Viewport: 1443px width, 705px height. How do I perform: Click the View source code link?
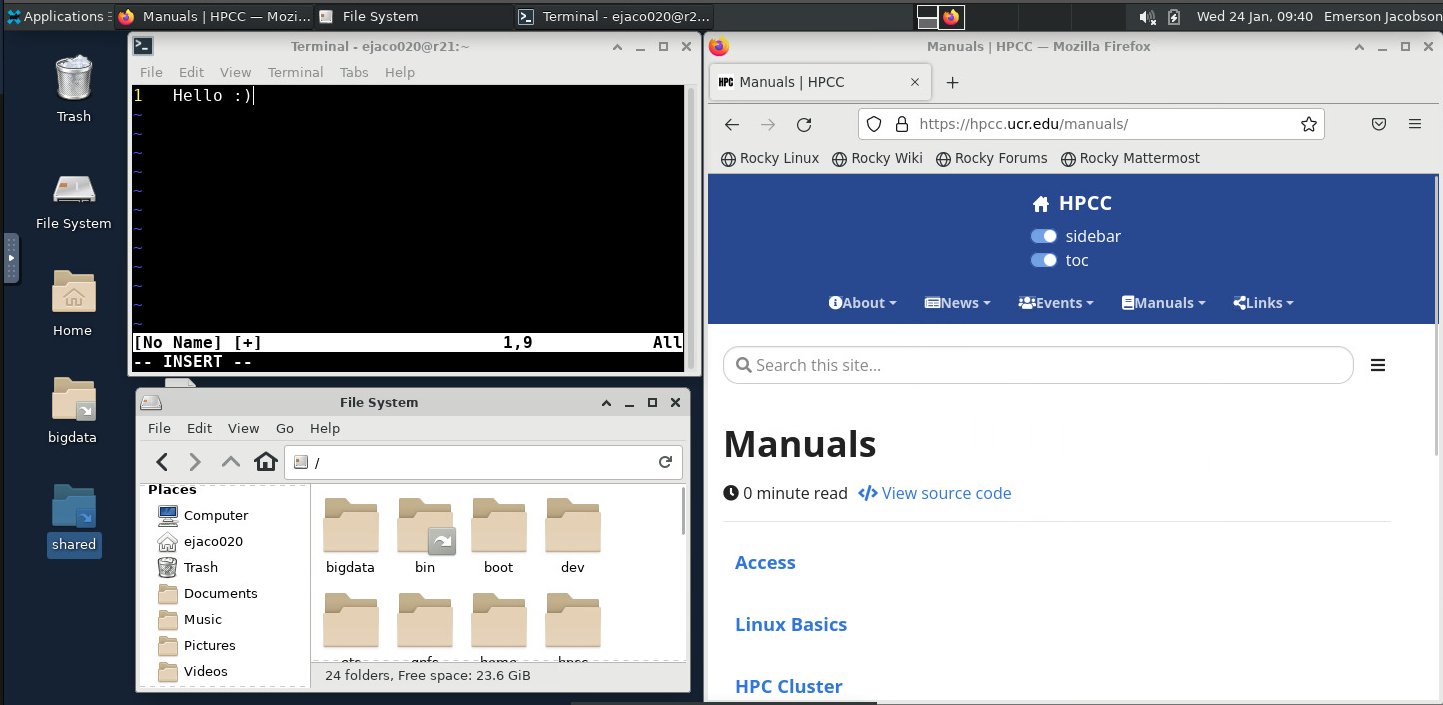(935, 494)
